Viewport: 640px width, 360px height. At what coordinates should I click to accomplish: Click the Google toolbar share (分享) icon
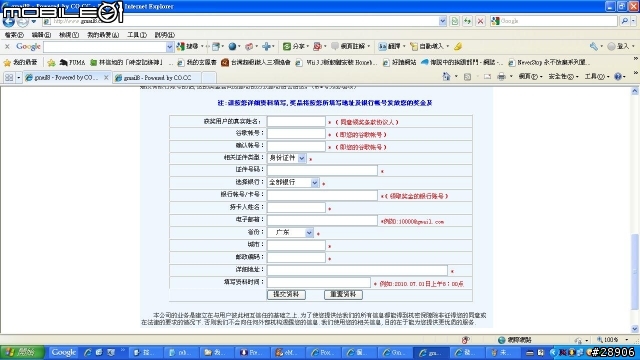(287, 47)
